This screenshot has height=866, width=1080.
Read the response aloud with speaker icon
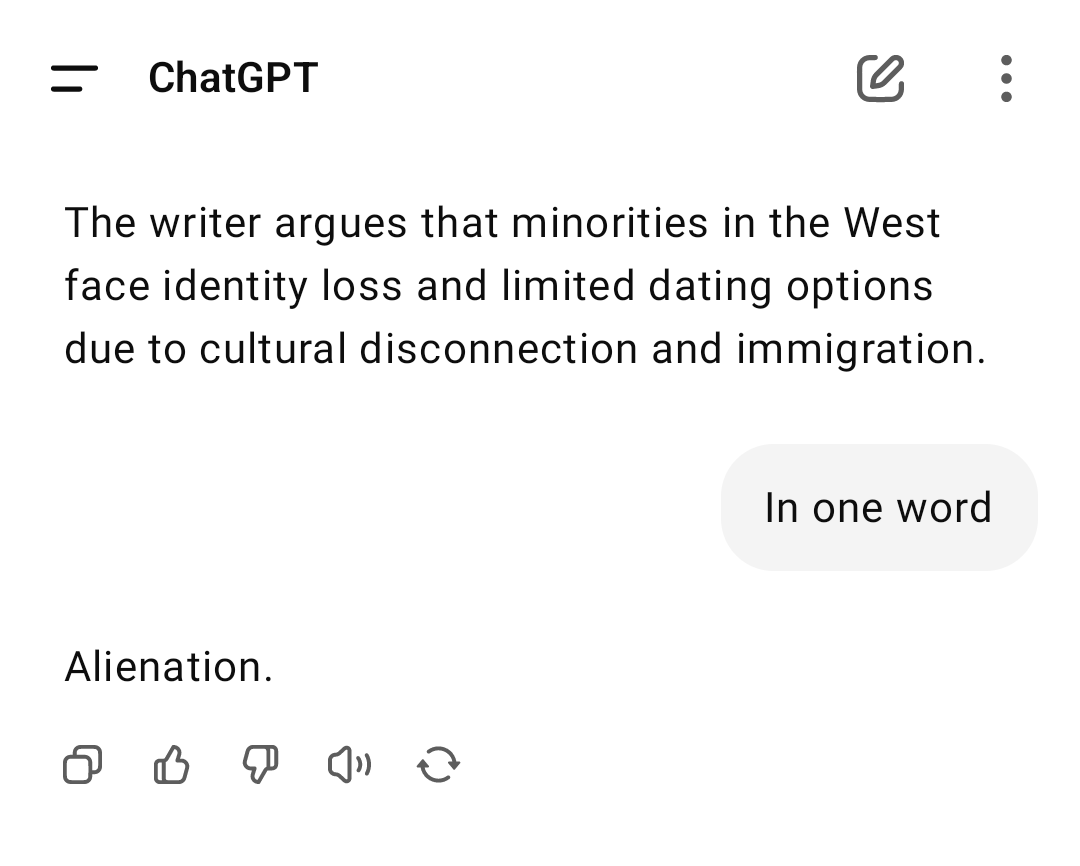(x=349, y=765)
